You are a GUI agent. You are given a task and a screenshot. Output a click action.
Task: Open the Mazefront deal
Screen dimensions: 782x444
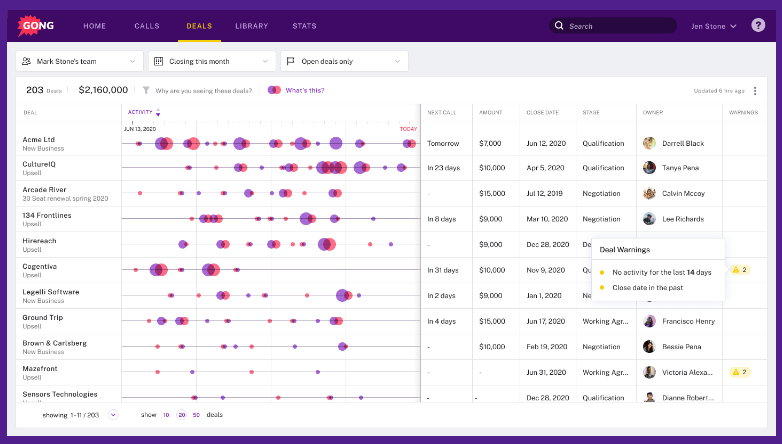coord(39,369)
